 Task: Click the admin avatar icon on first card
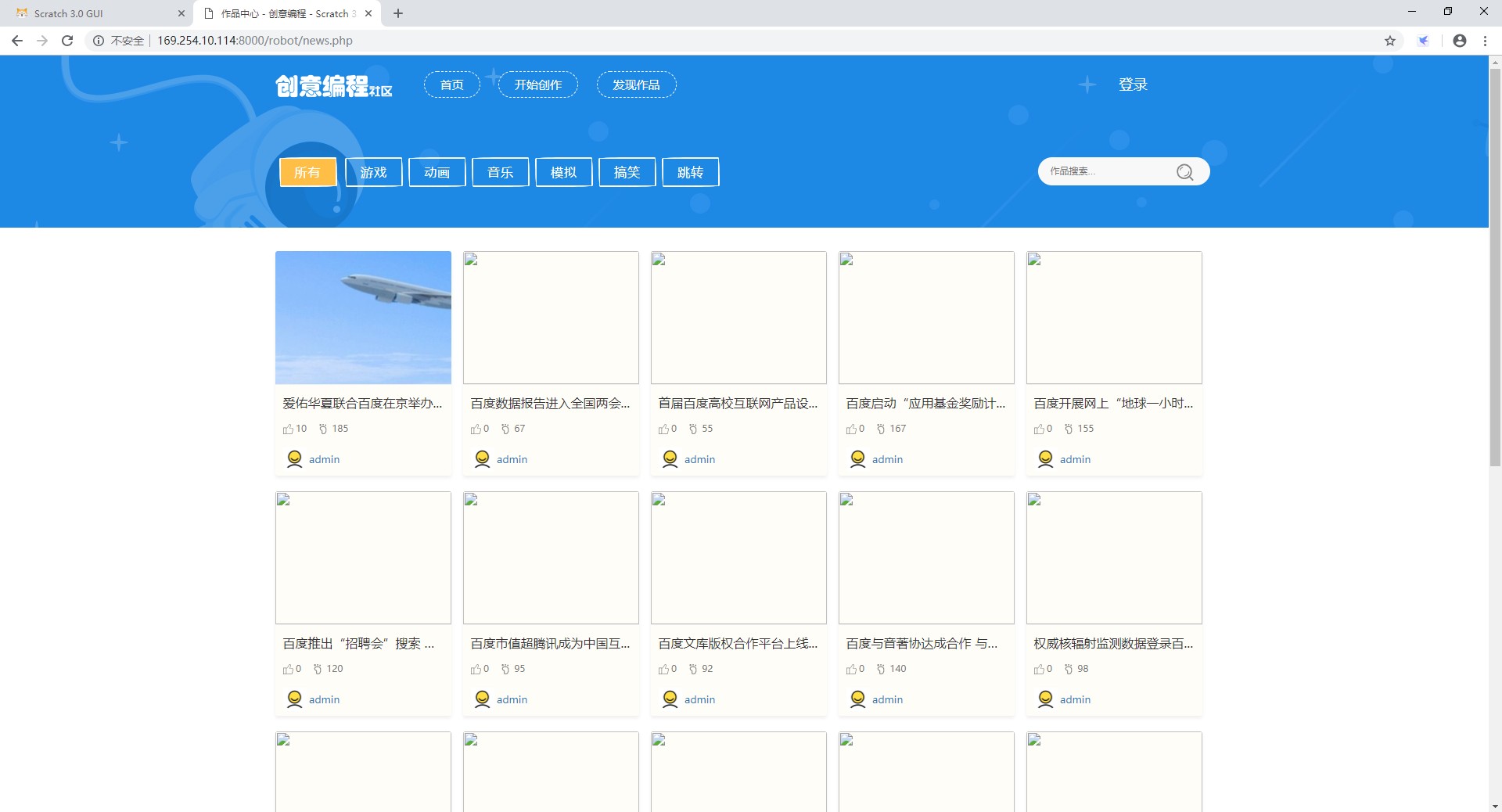coord(294,459)
